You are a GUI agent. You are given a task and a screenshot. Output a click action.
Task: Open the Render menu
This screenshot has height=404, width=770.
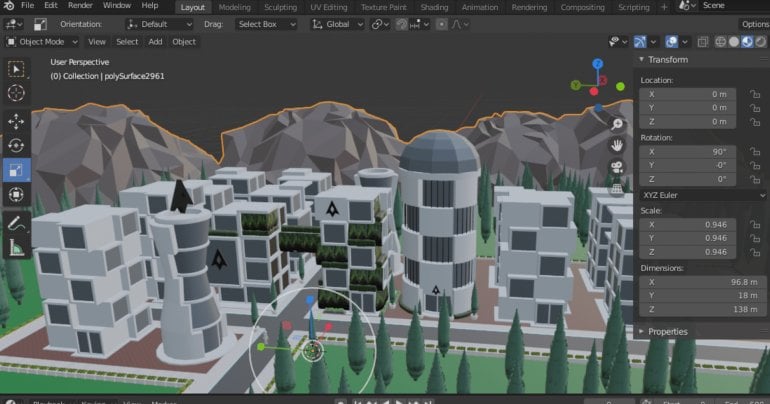[80, 6]
